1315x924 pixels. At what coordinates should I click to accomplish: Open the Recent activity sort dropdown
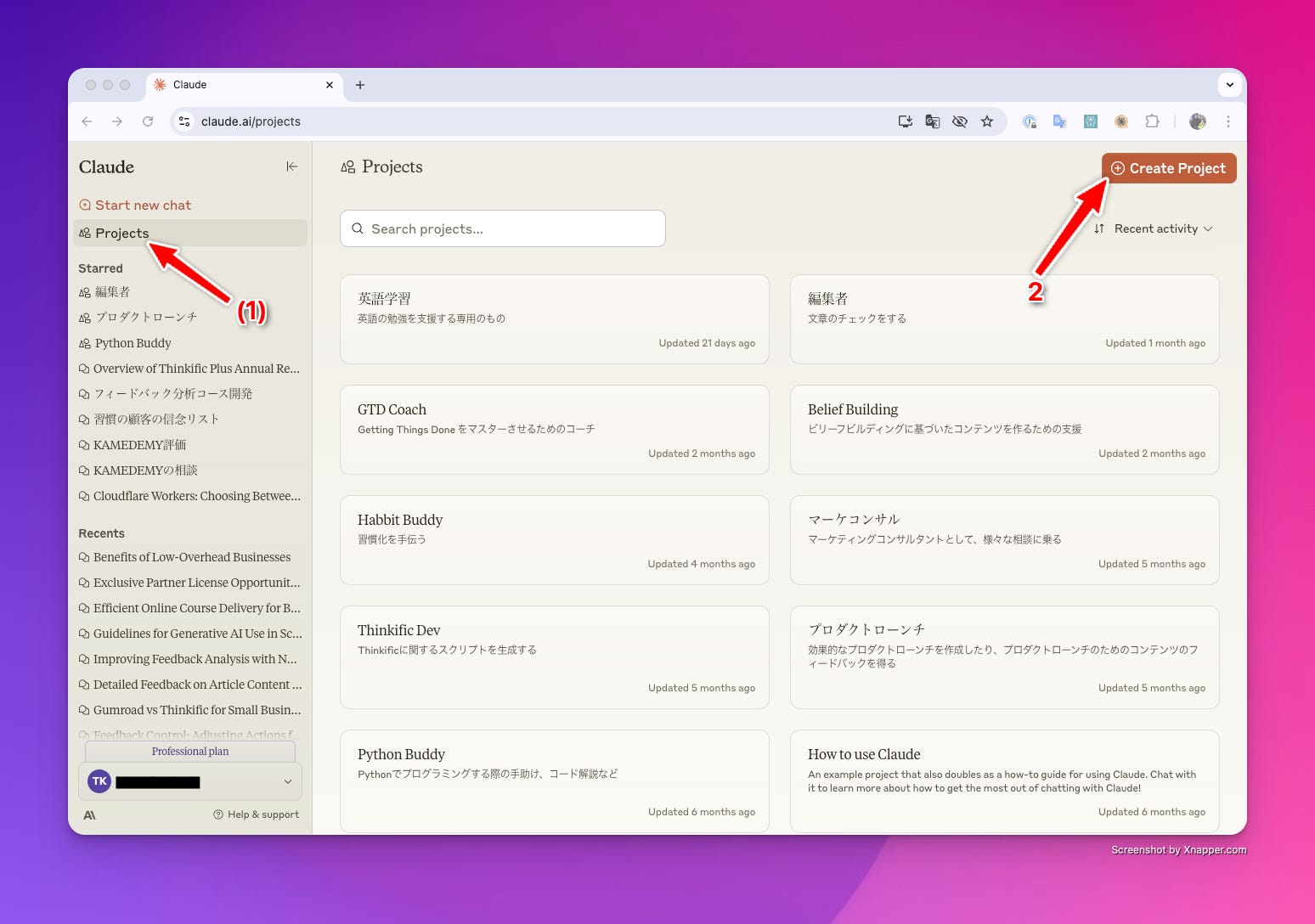[1154, 228]
